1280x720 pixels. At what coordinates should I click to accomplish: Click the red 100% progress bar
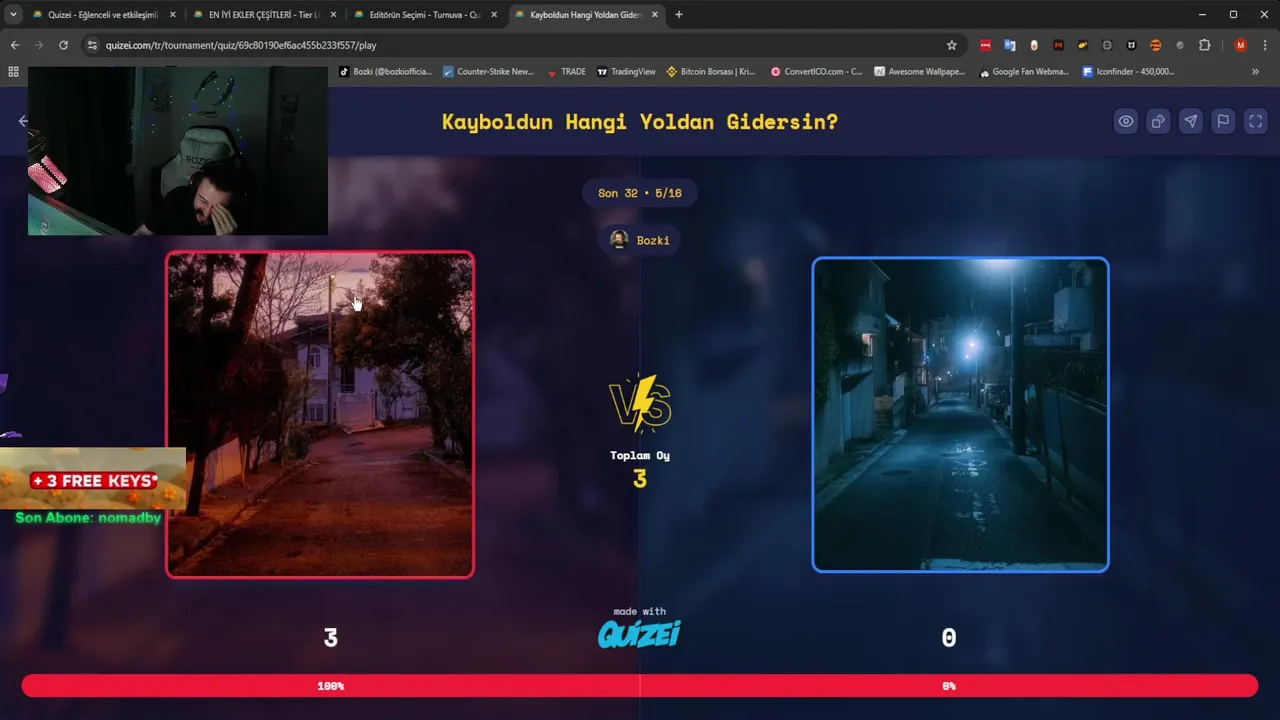(331, 686)
